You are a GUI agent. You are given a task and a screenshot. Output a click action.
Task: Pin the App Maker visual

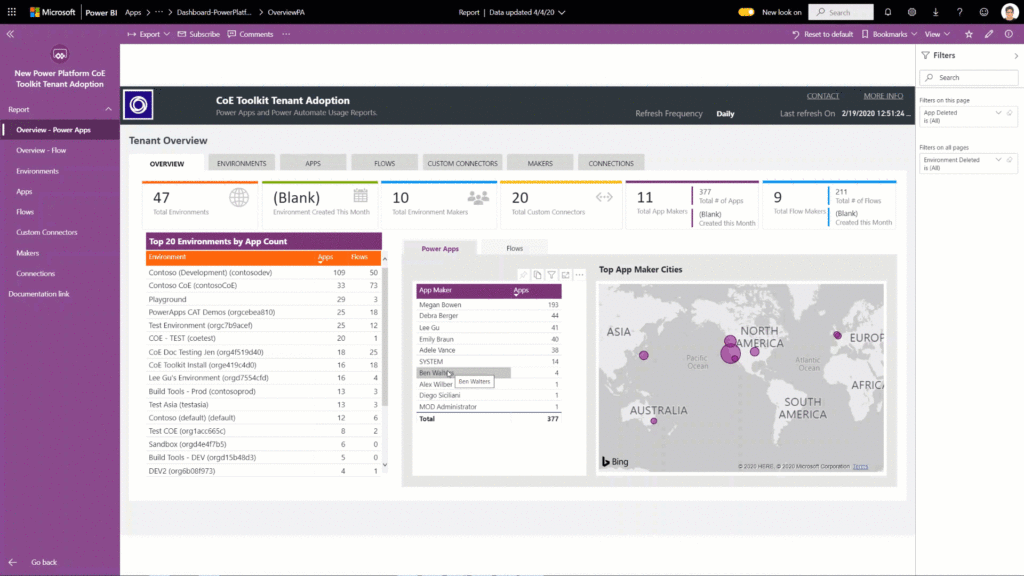(x=523, y=275)
